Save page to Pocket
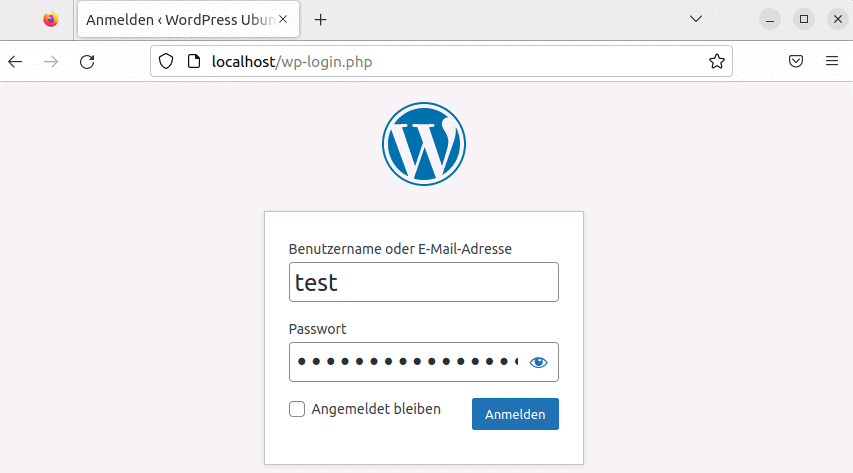This screenshot has height=473, width=853. [796, 62]
